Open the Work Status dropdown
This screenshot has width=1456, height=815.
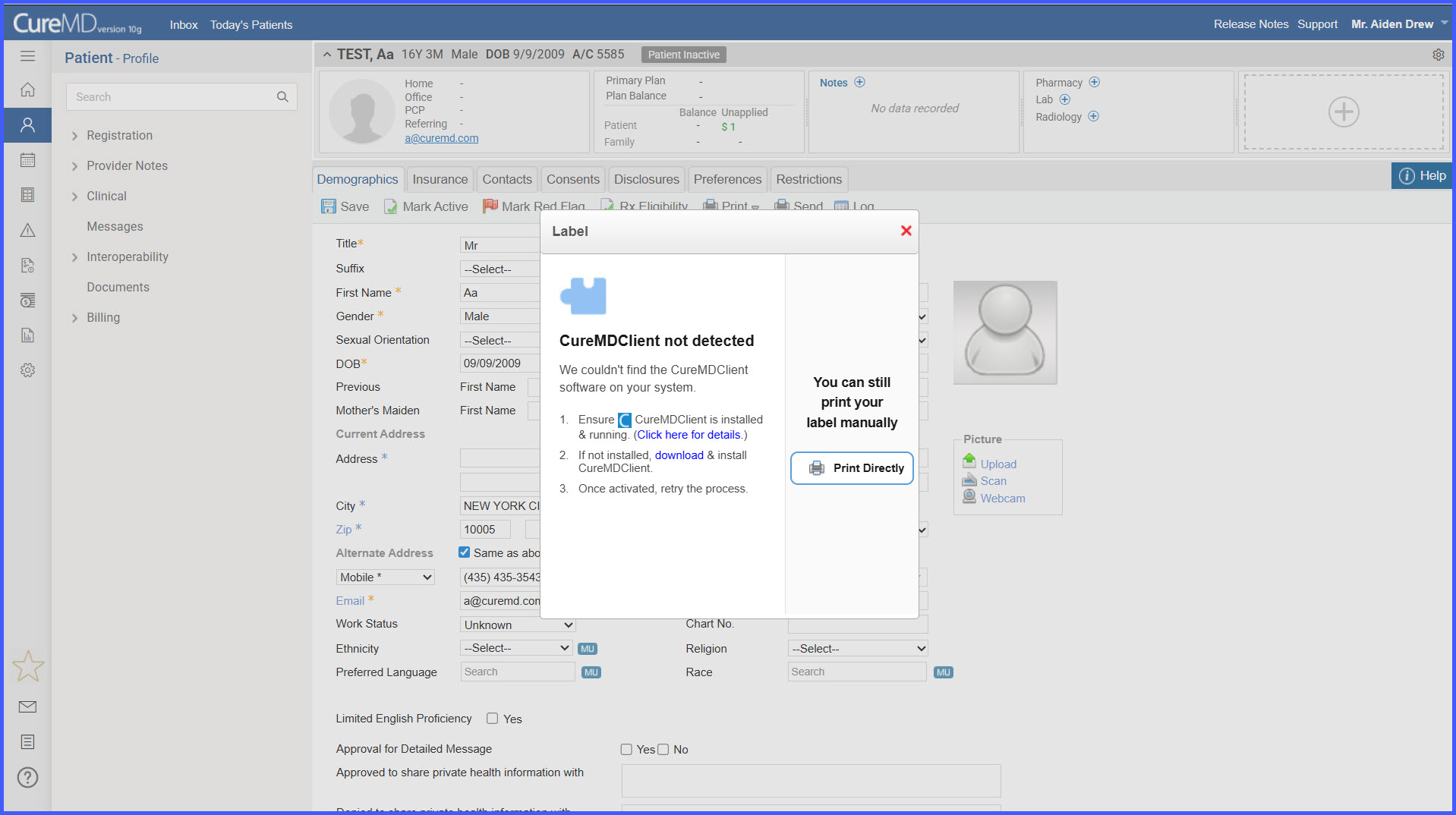pos(518,625)
